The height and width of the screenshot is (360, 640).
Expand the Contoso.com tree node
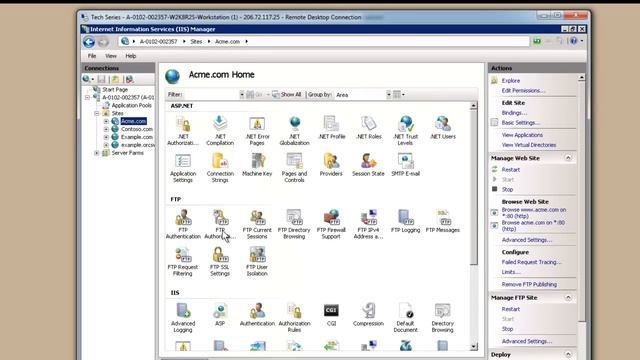(x=106, y=129)
